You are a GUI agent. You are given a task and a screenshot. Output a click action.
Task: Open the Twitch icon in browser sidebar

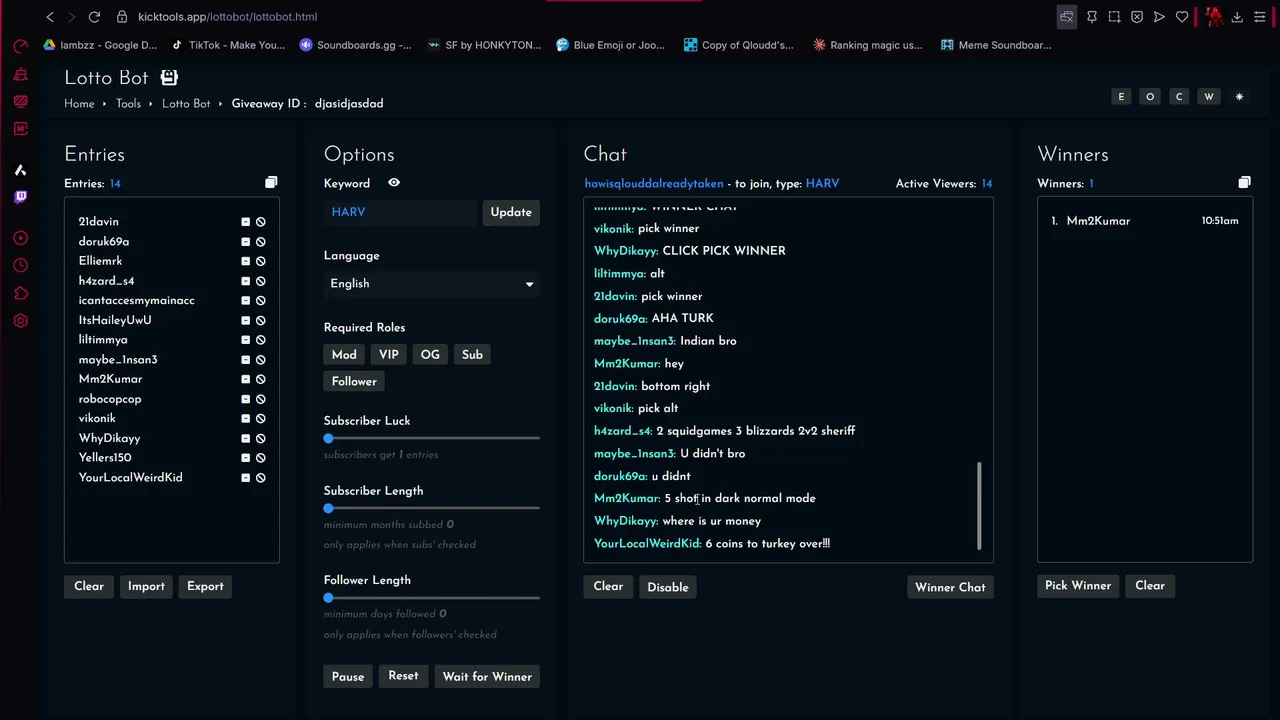pyautogui.click(x=20, y=197)
